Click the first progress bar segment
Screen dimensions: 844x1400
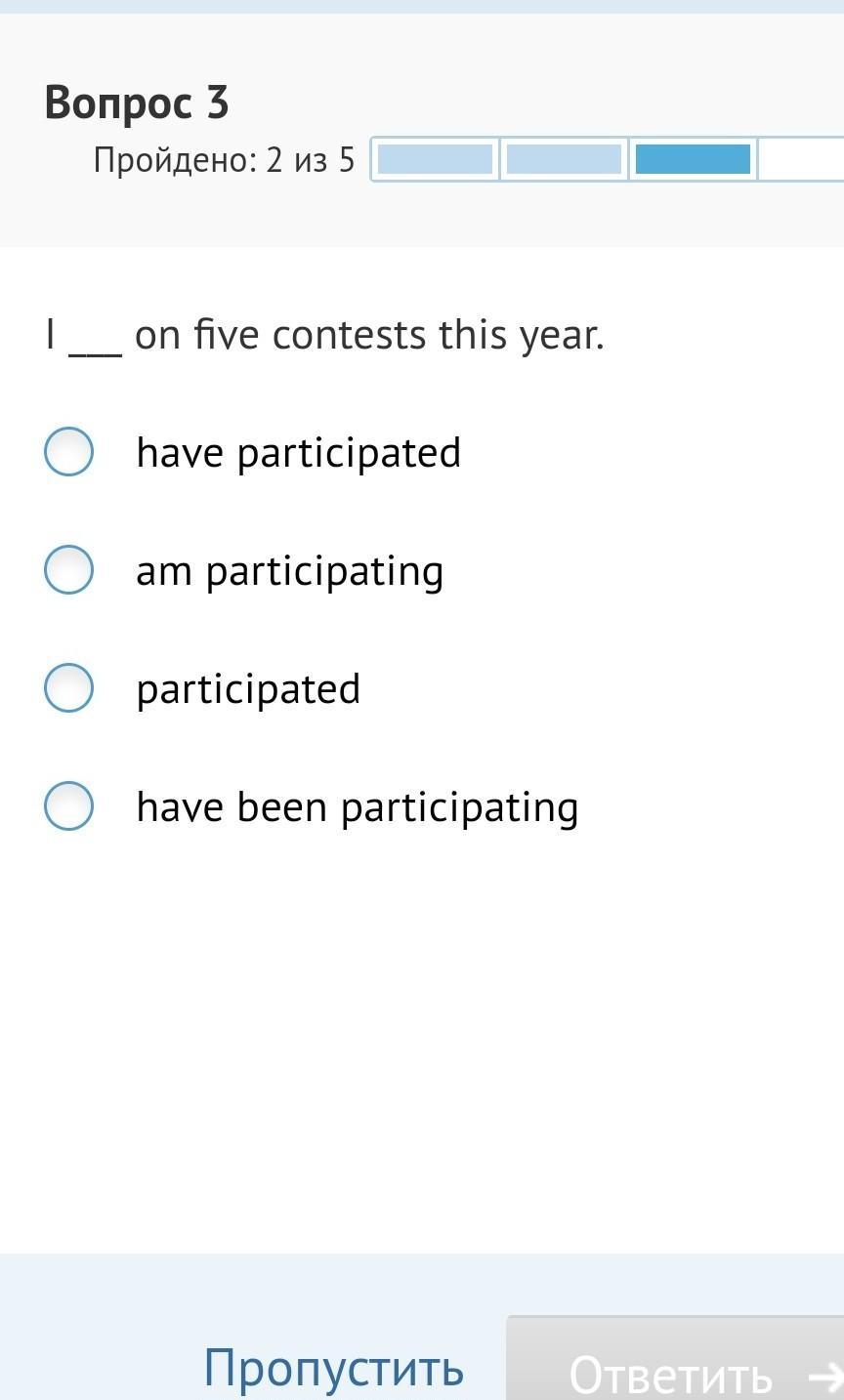pyautogui.click(x=435, y=159)
